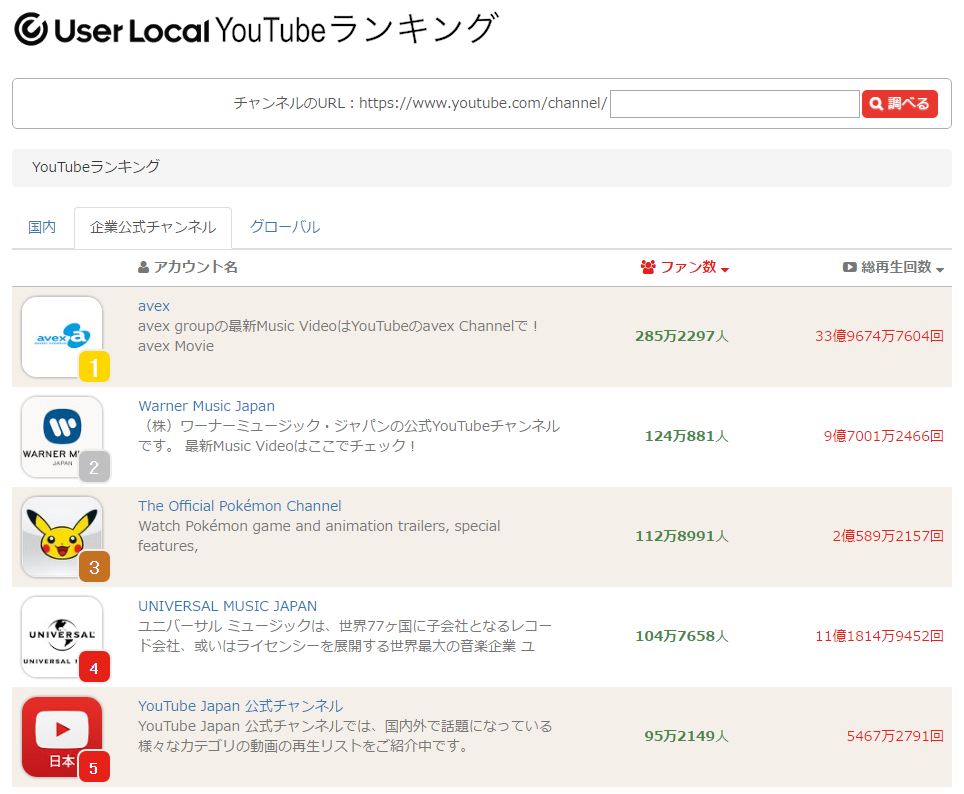Click the ワーナーミュージック・ジャパン description text
The image size is (964, 794).
coord(349,436)
